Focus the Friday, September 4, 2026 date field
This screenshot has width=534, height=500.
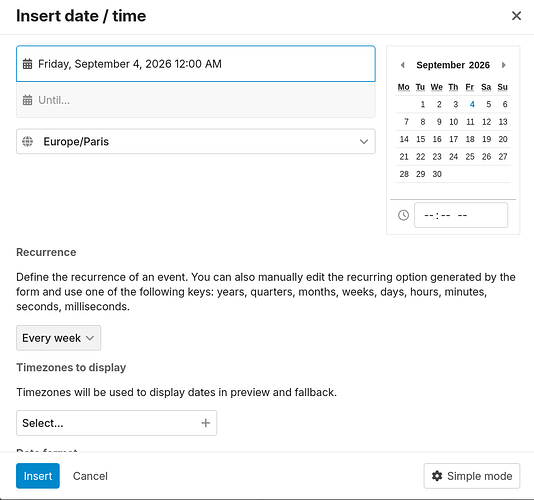196,64
